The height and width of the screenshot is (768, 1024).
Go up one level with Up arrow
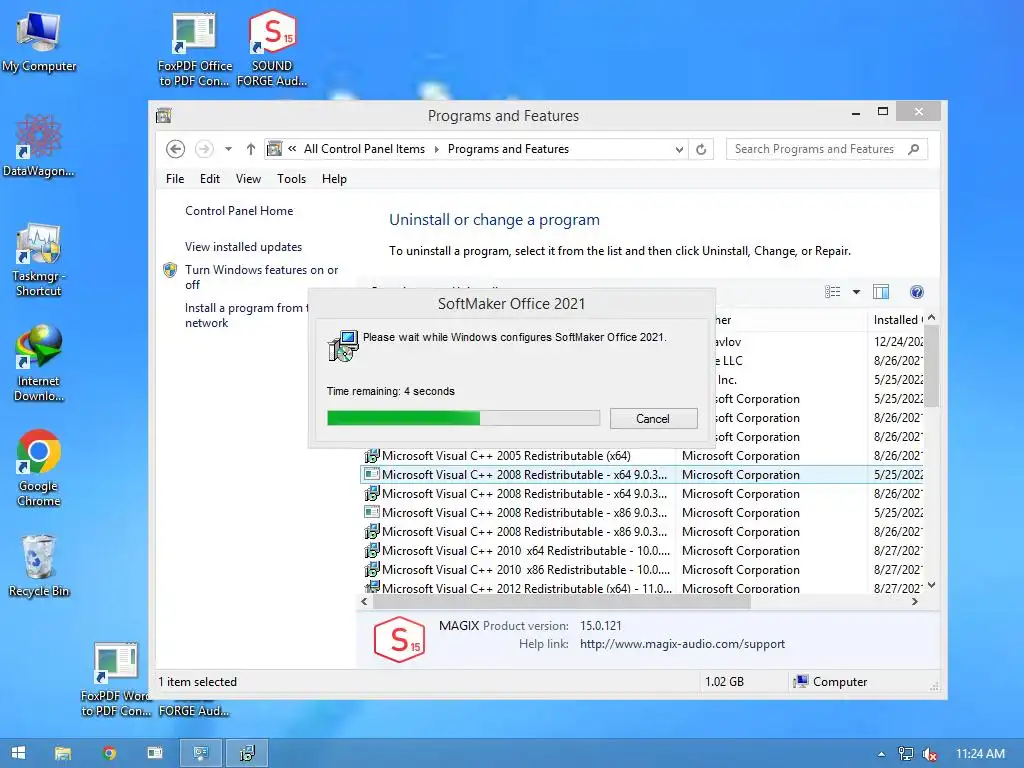(x=251, y=149)
